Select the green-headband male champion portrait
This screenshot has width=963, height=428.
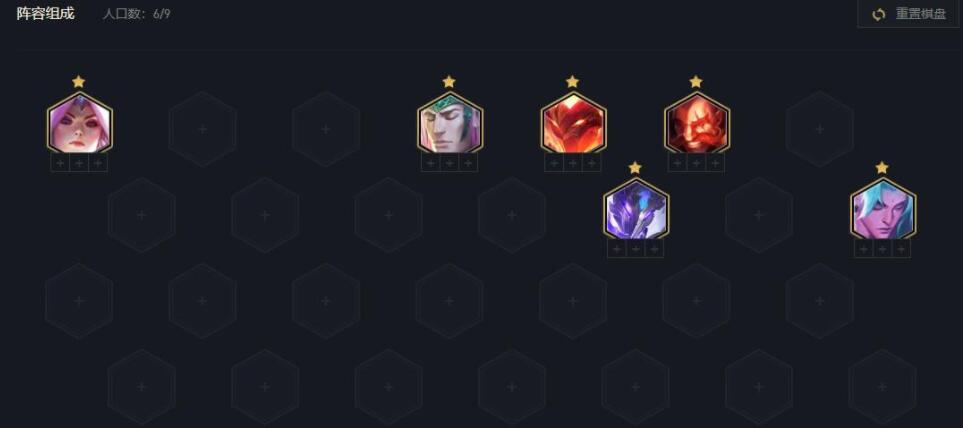(450, 123)
